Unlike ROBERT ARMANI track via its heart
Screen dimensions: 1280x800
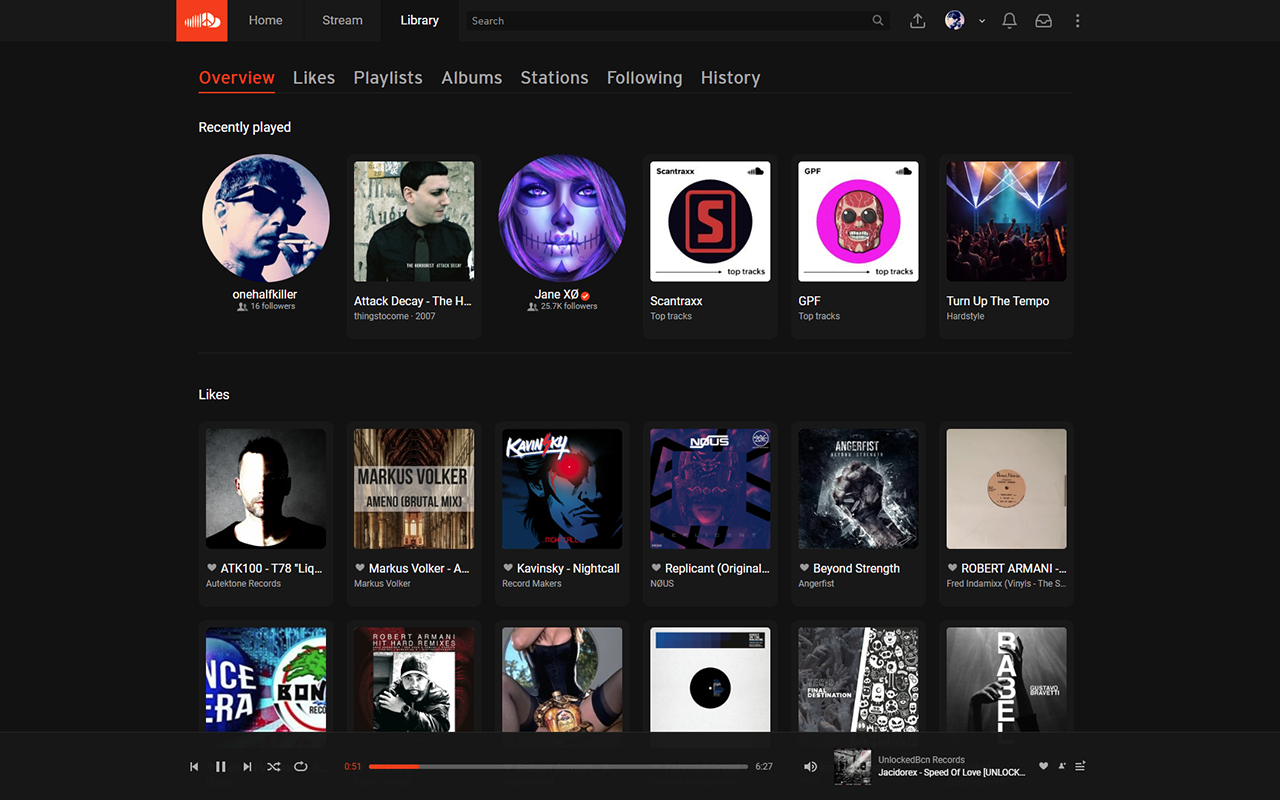952,568
